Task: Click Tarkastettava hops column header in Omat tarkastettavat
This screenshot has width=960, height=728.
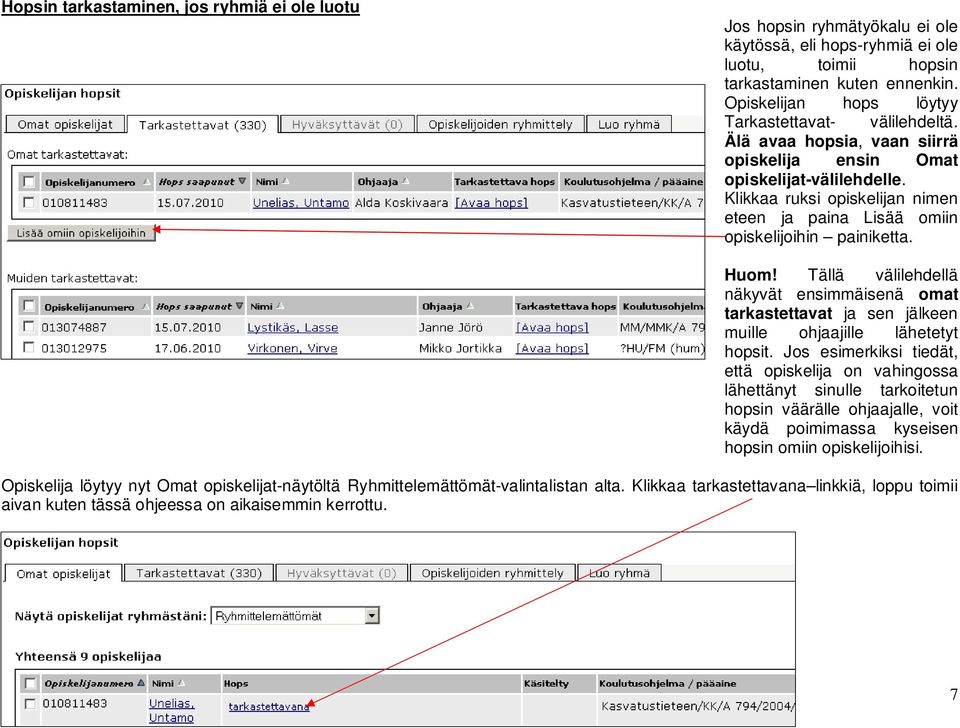Action: point(504,181)
